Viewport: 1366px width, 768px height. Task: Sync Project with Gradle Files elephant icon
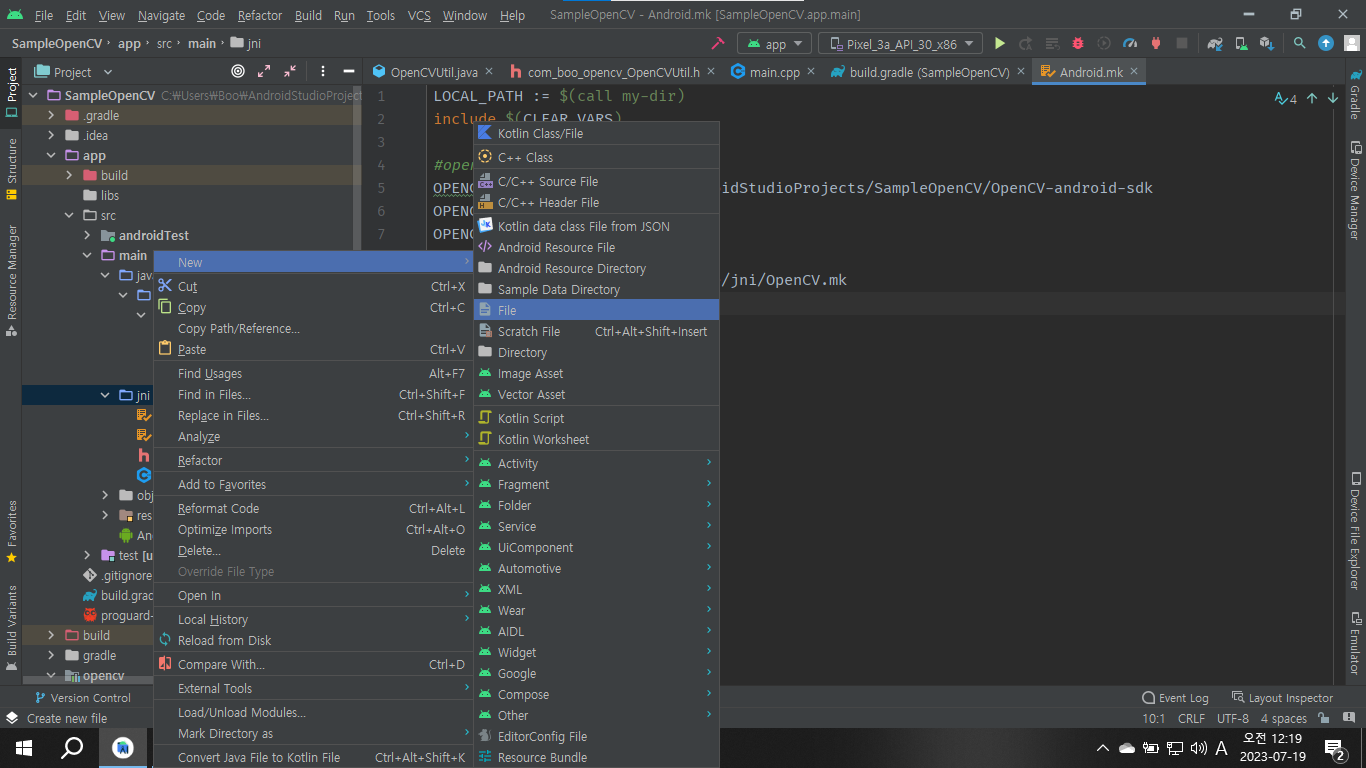point(1215,44)
